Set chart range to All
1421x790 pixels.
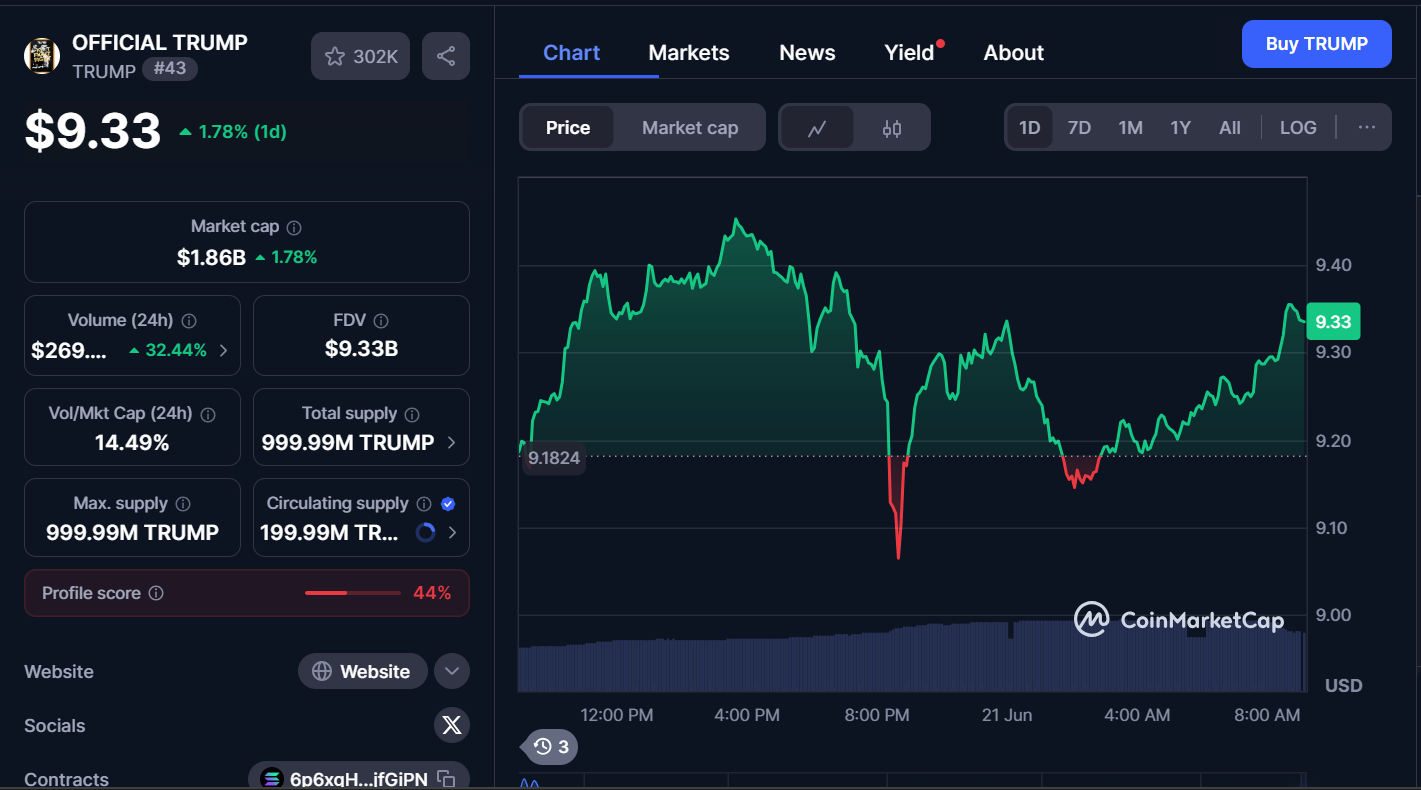[x=1230, y=128]
